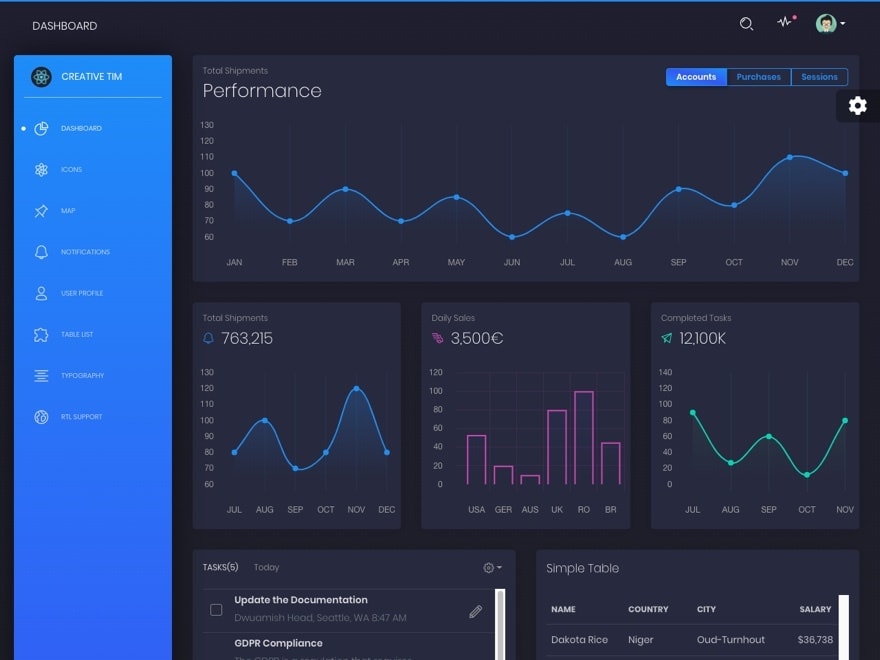The width and height of the screenshot is (880, 660).
Task: Click the Creative Tim logo icon
Action: point(41,77)
